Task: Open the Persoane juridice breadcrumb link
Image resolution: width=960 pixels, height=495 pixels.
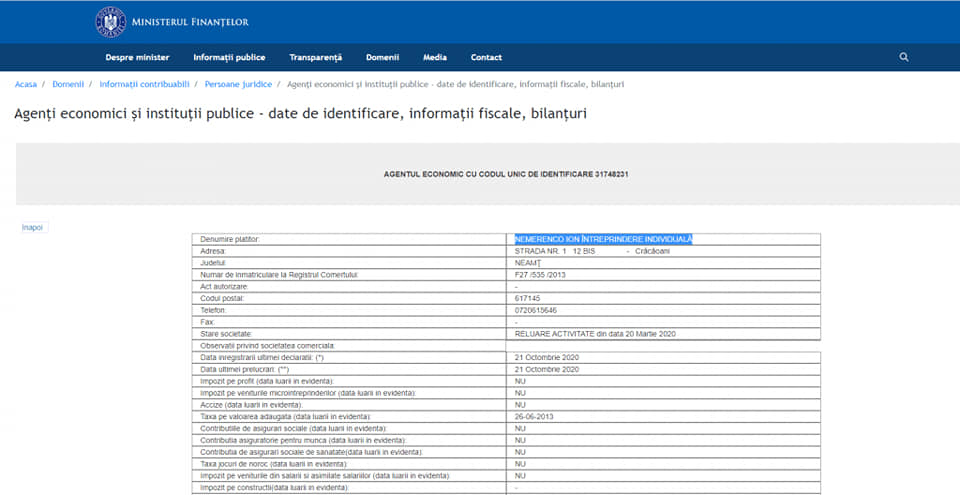Action: pos(236,85)
